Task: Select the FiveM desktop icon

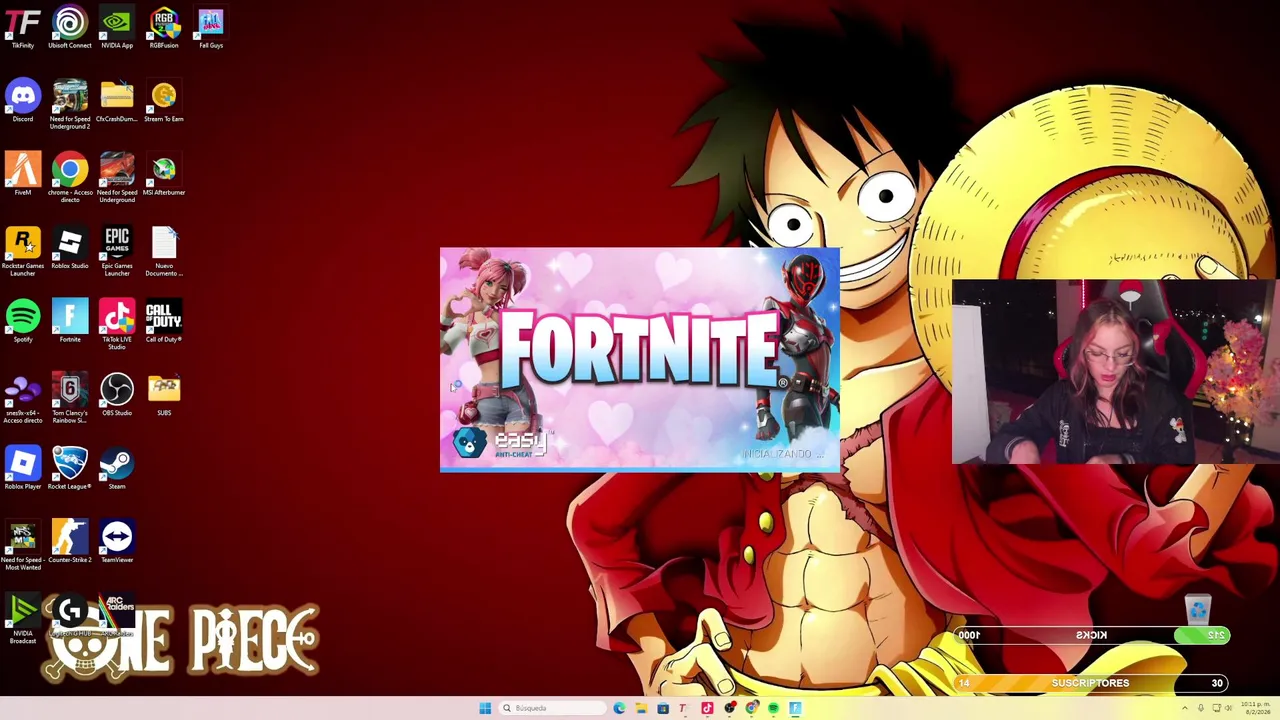Action: point(23,174)
